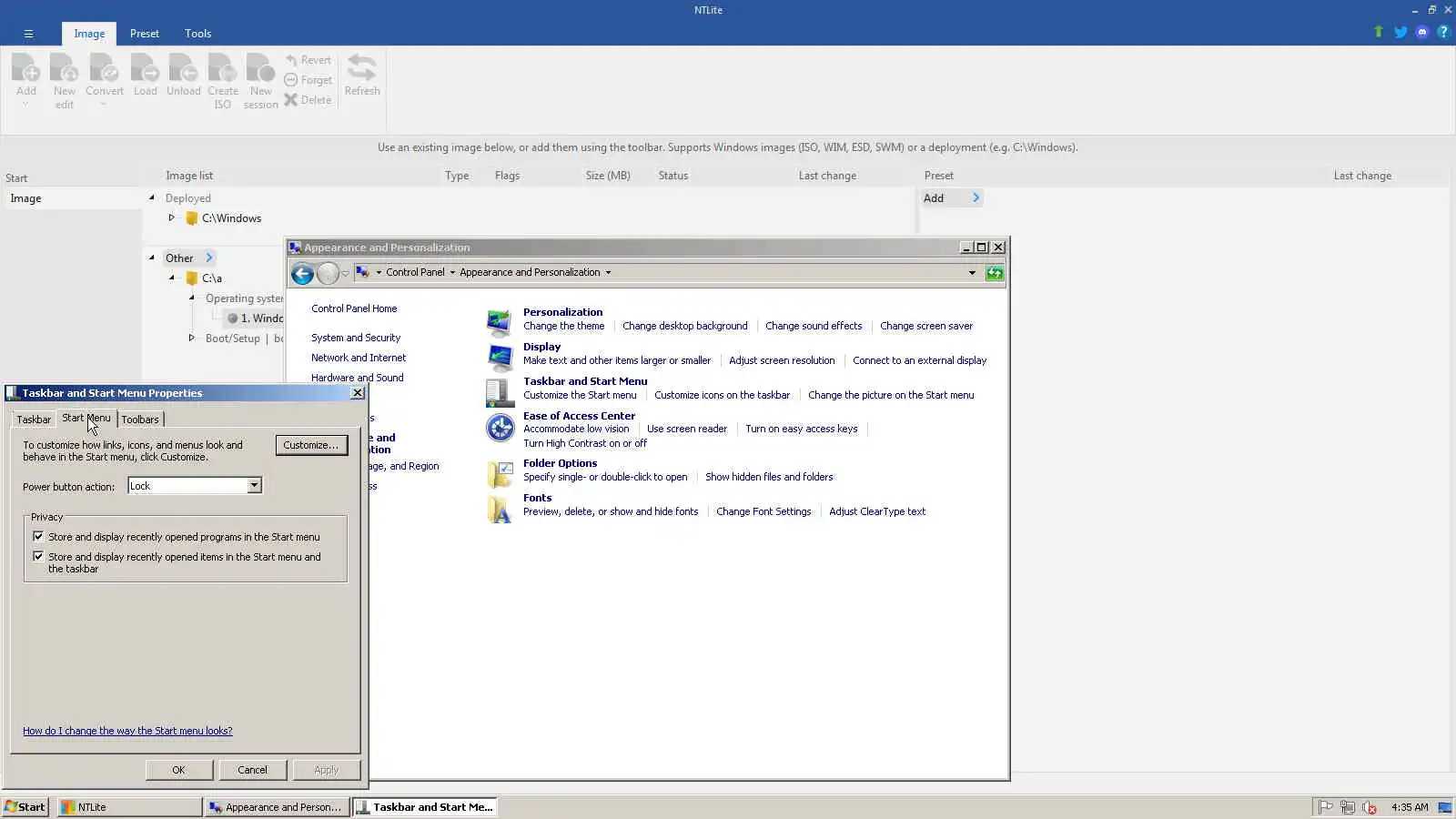
Task: Click the Delete toolbar item
Action: click(308, 100)
